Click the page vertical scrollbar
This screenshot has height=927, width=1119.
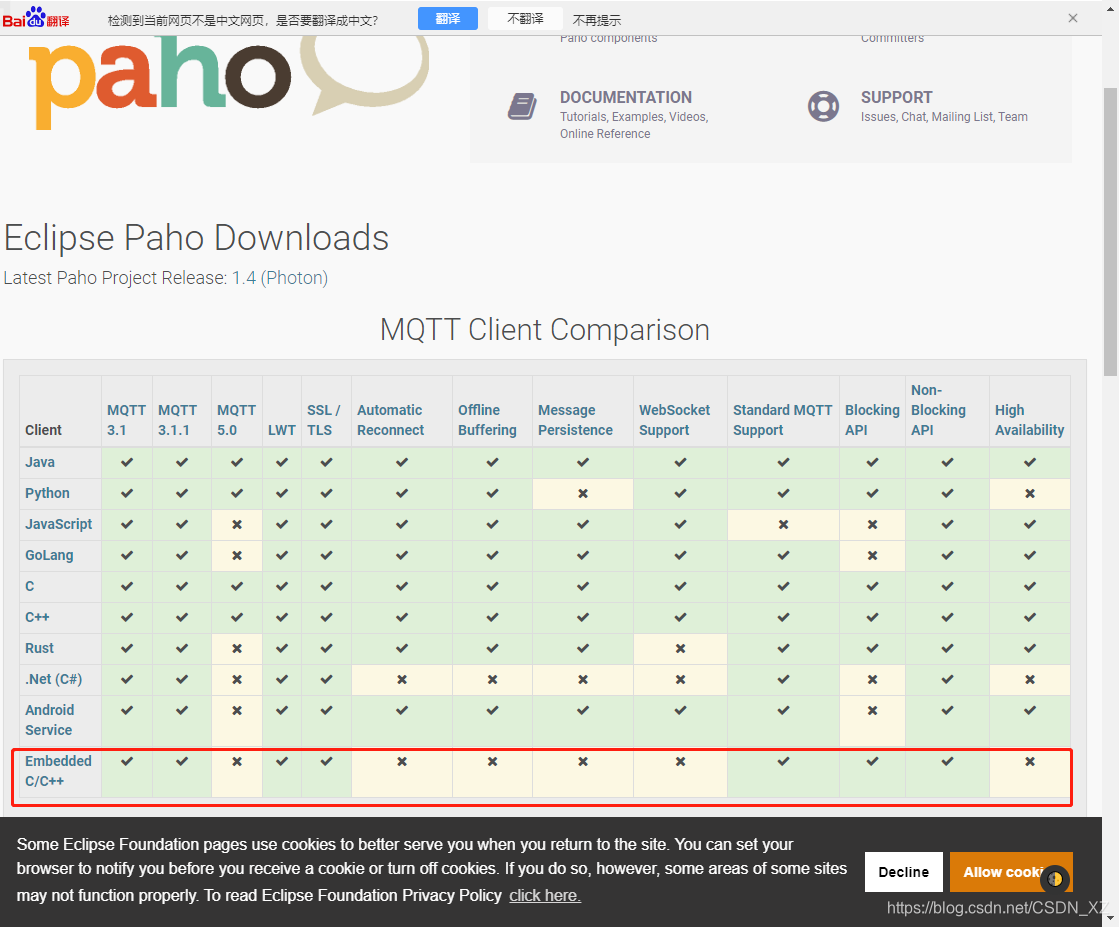coord(1110,232)
